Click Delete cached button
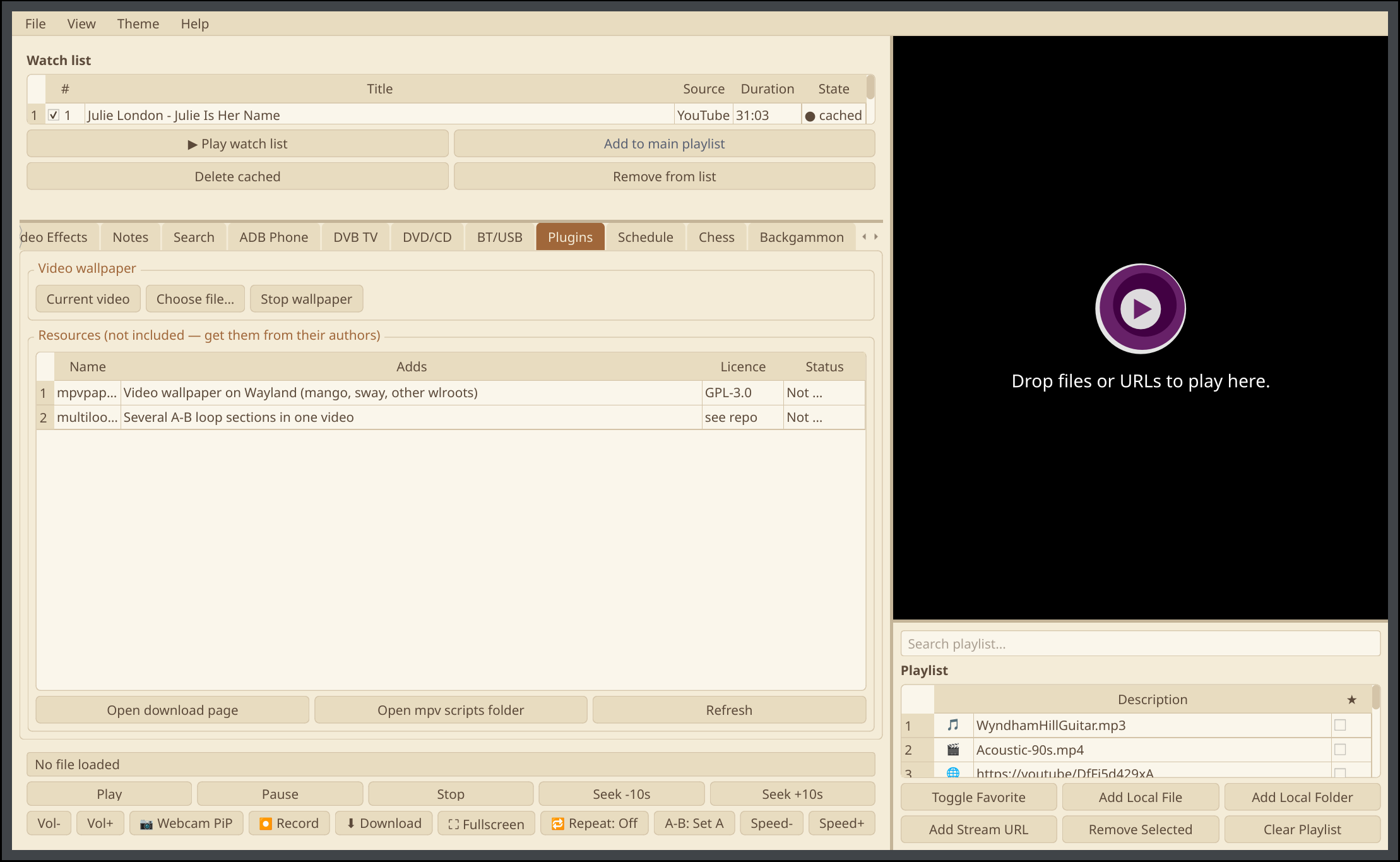Viewport: 1400px width, 862px height. tap(237, 176)
